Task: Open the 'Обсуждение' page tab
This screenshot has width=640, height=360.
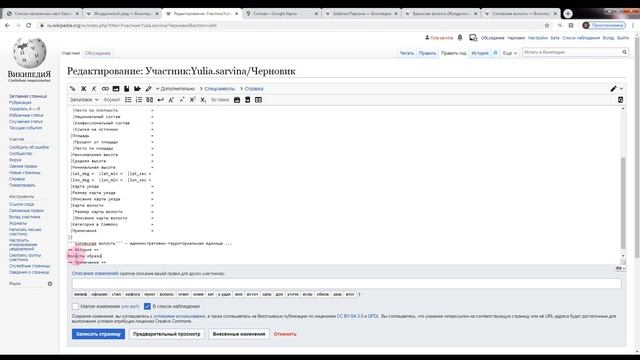Action: click(x=98, y=53)
